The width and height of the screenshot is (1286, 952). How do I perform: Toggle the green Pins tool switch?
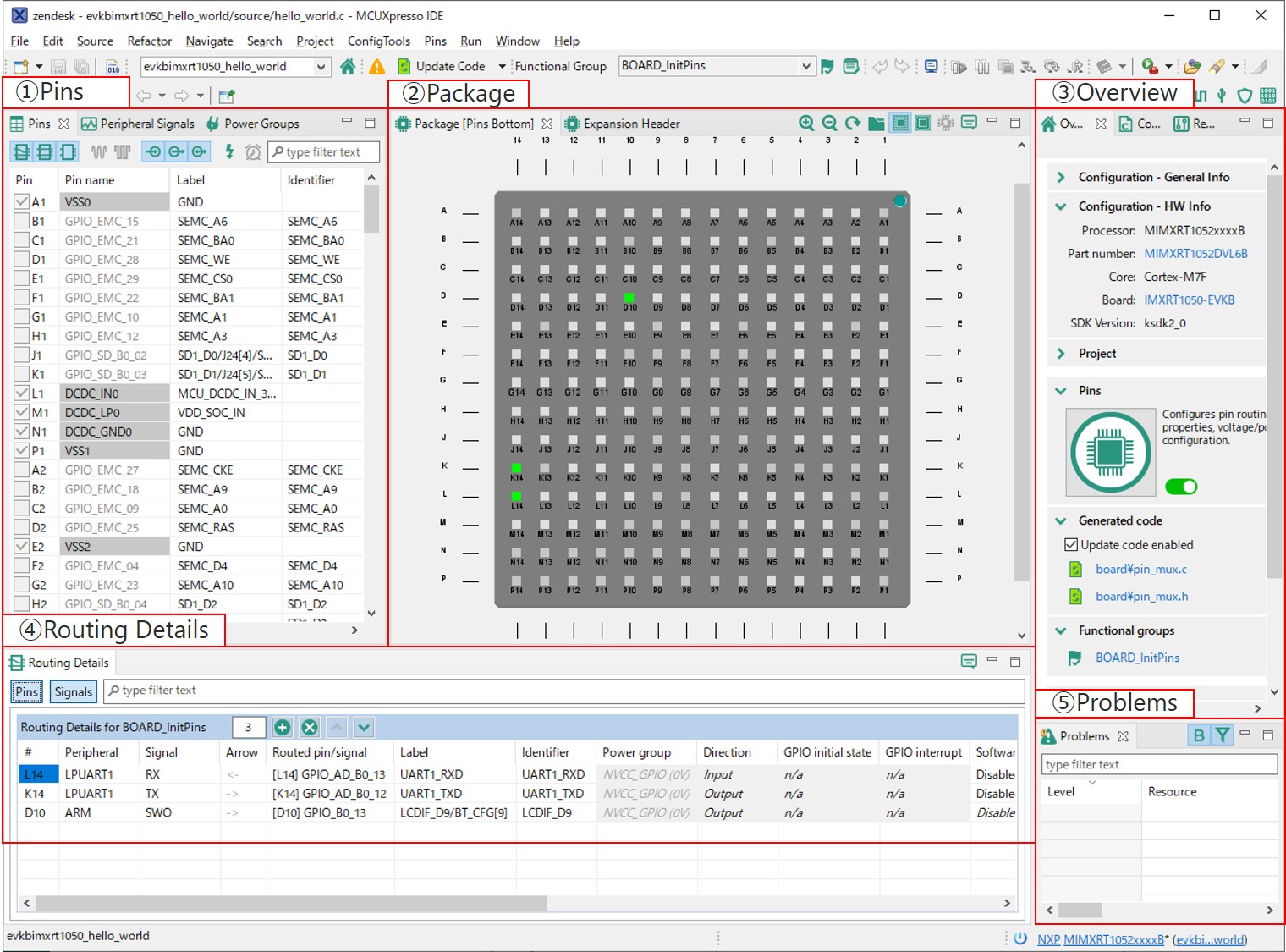click(x=1181, y=487)
